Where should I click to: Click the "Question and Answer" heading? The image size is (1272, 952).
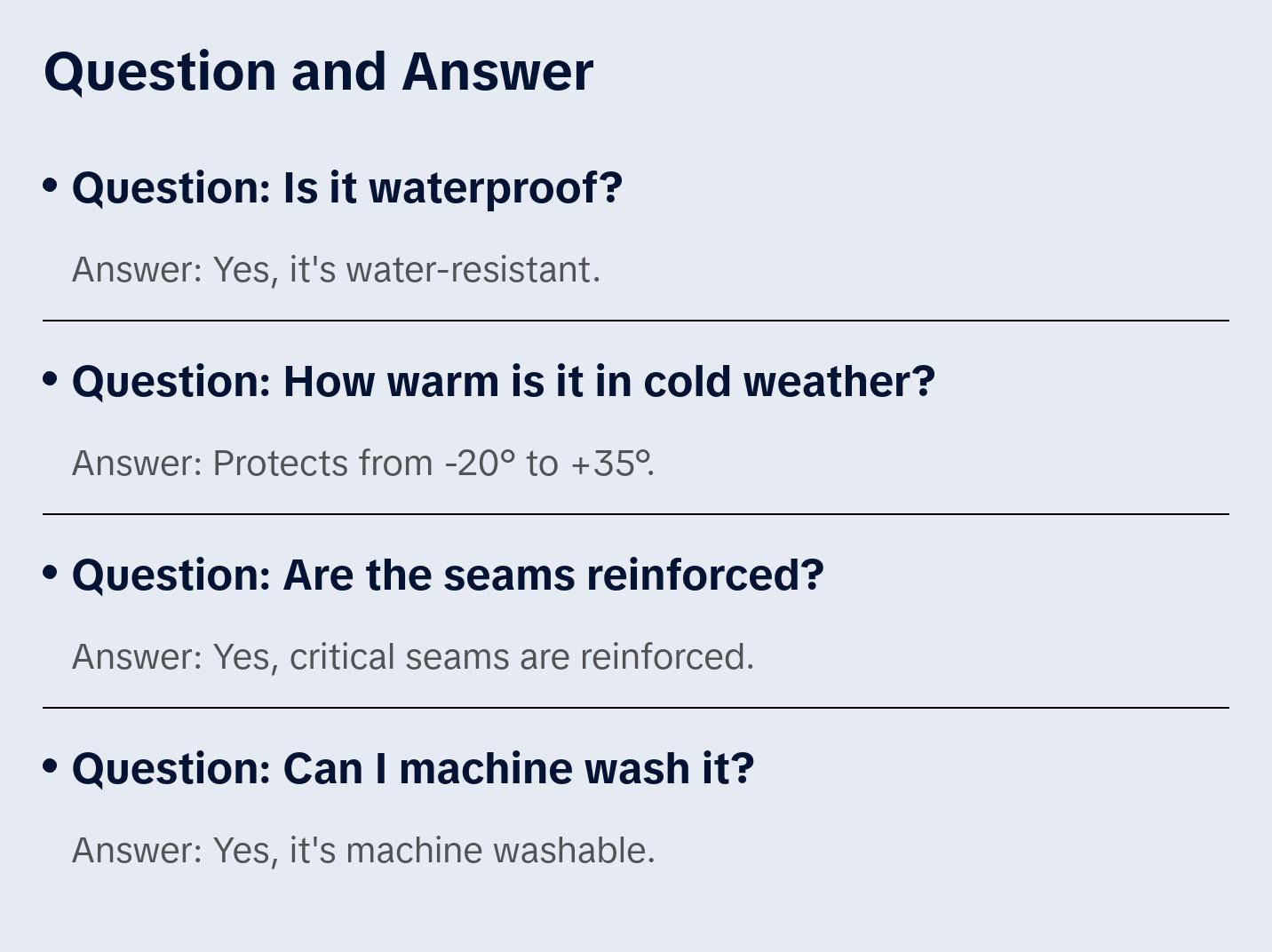(x=318, y=71)
